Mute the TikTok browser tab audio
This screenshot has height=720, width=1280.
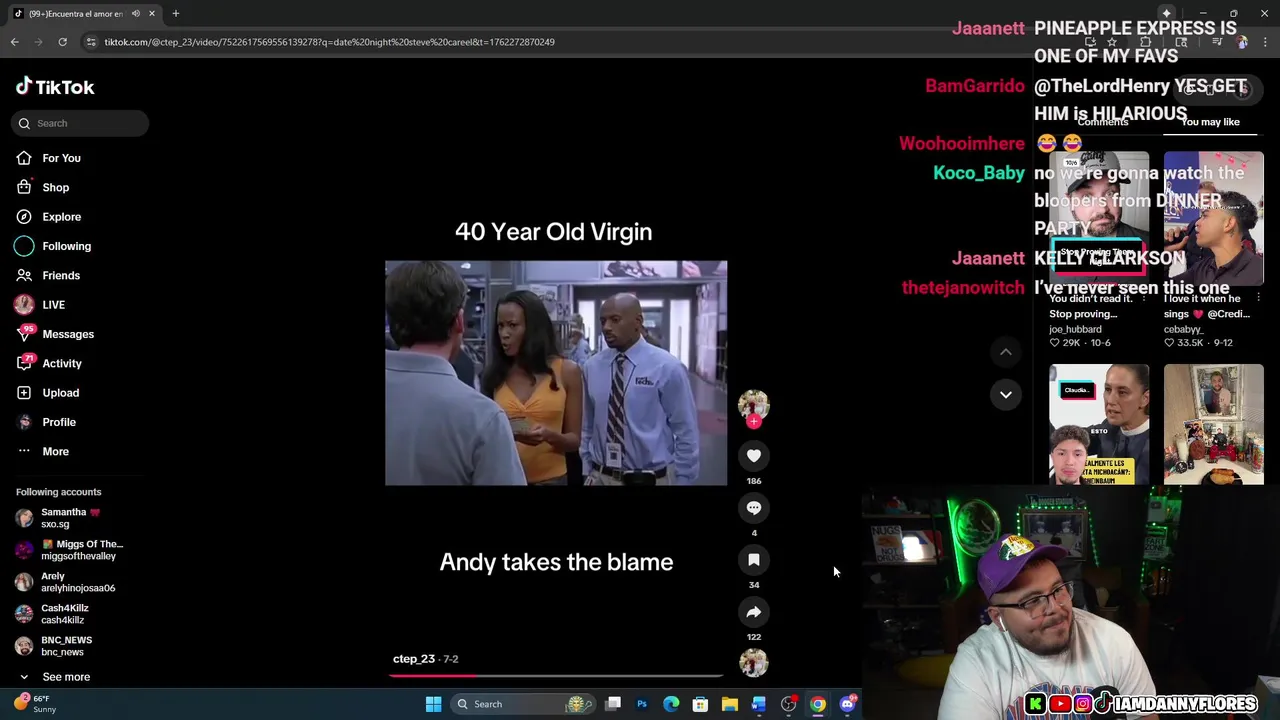pos(136,14)
